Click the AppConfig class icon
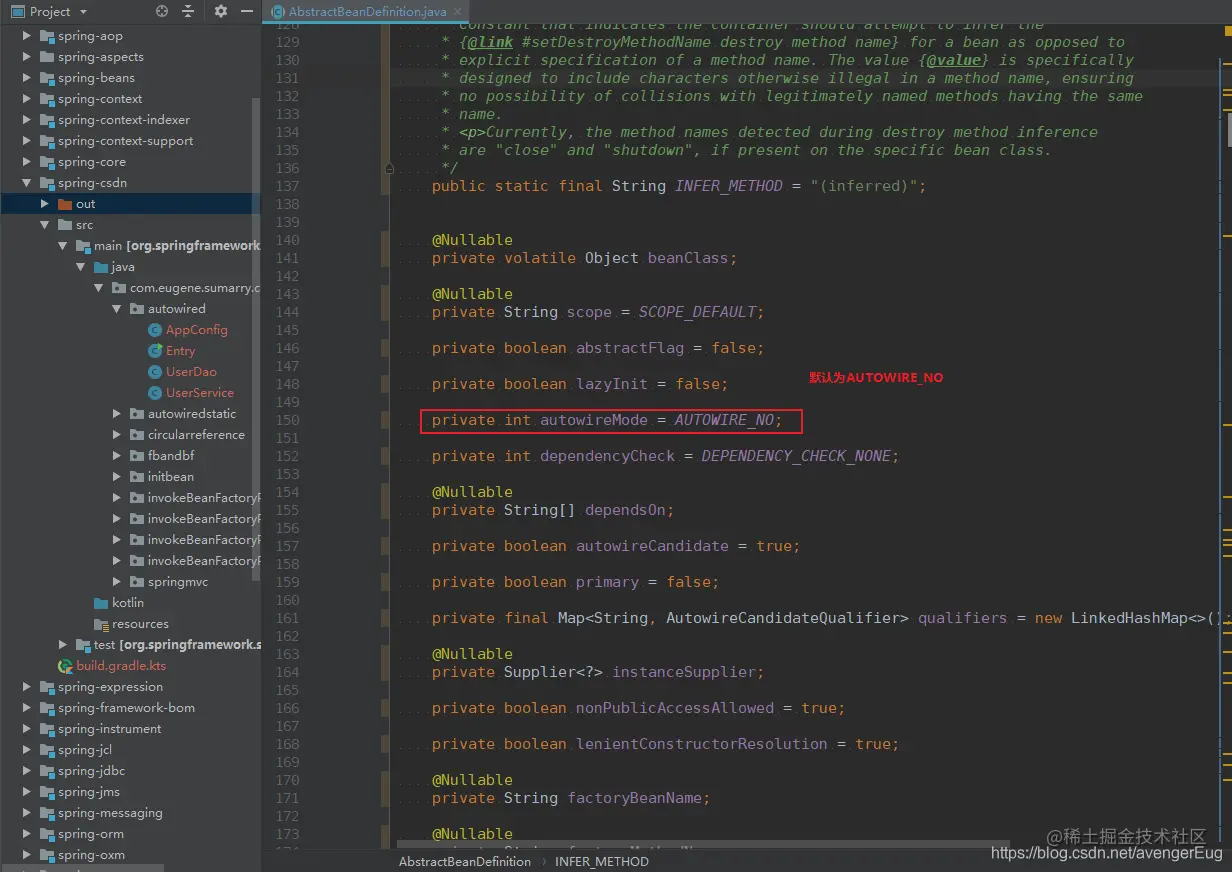The width and height of the screenshot is (1232, 872). 155,330
